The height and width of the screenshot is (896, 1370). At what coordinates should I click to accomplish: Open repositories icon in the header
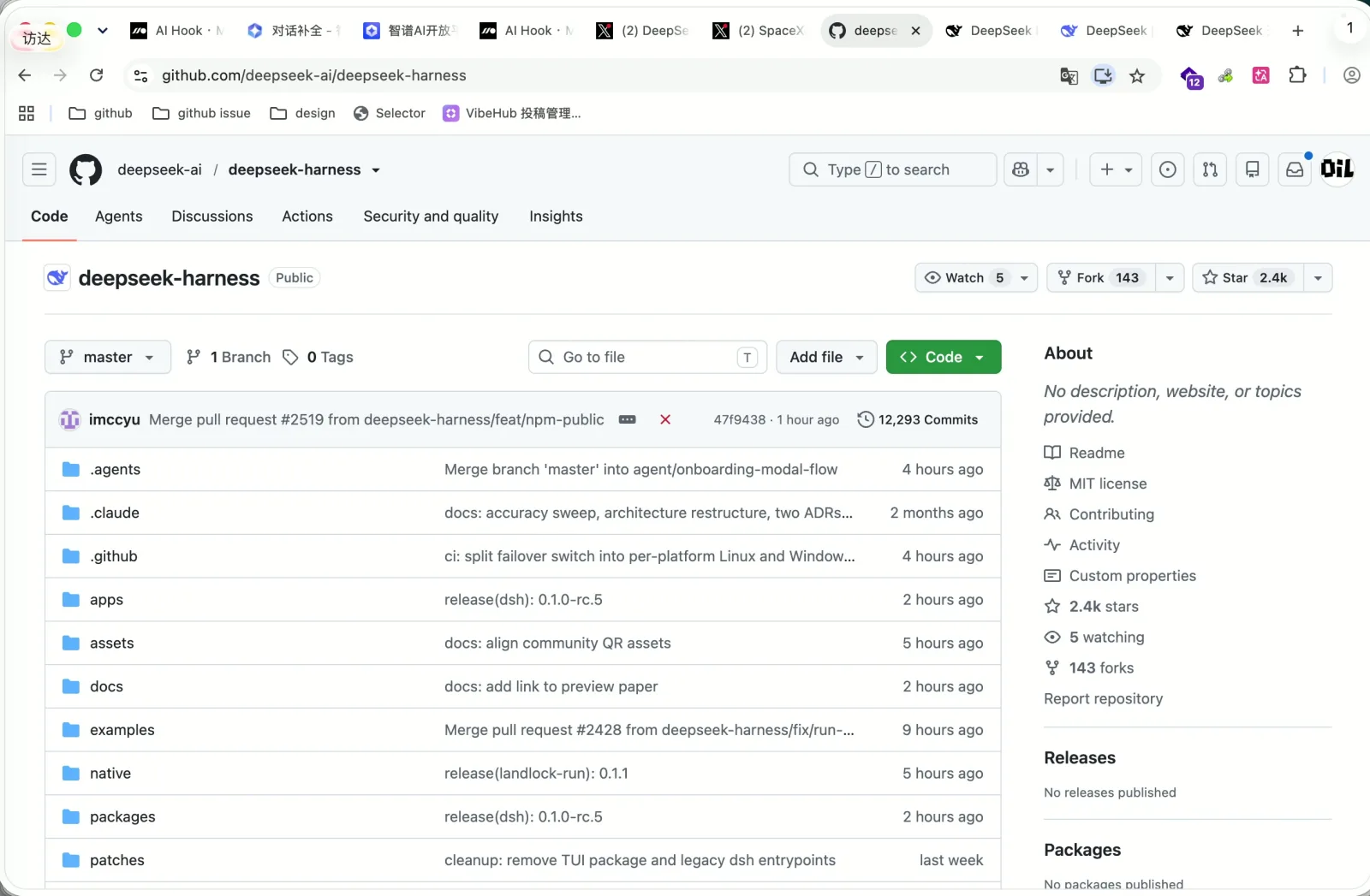(x=1252, y=169)
